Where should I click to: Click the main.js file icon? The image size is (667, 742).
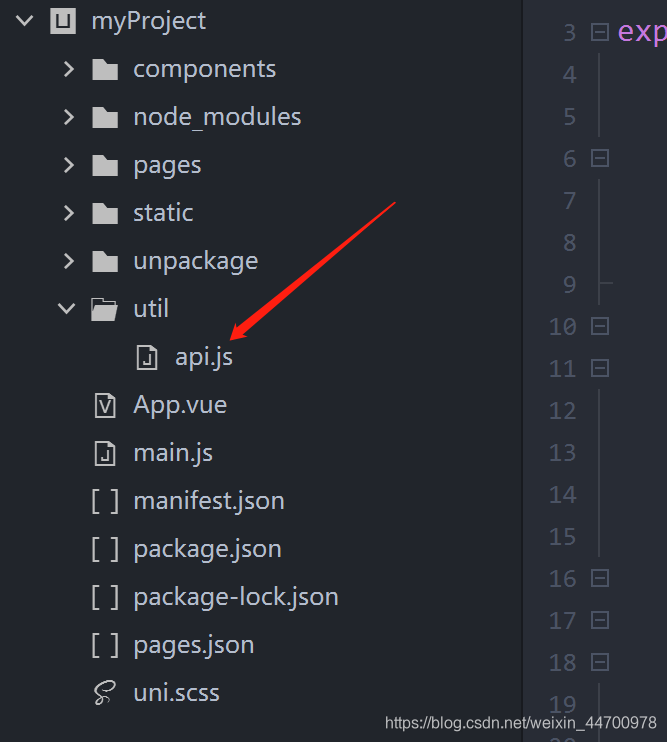pos(105,453)
